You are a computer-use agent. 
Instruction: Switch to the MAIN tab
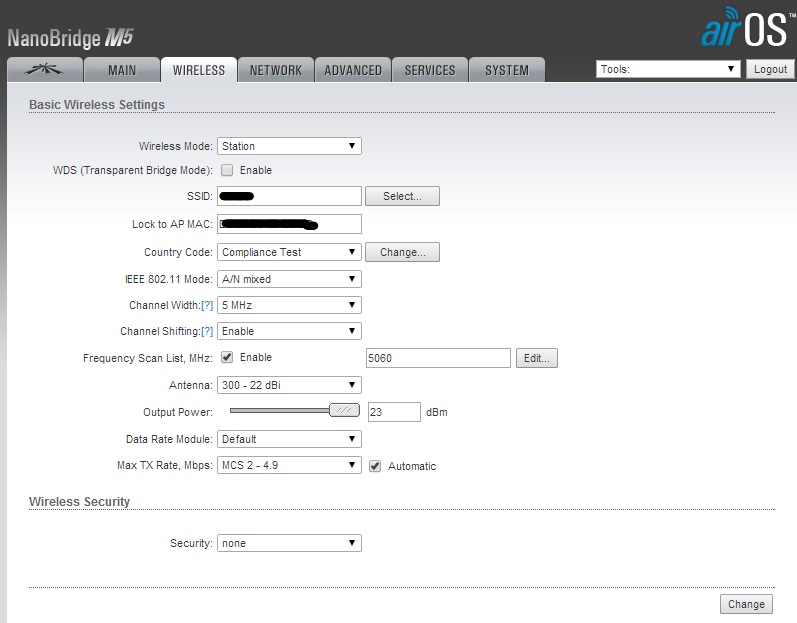[122, 70]
